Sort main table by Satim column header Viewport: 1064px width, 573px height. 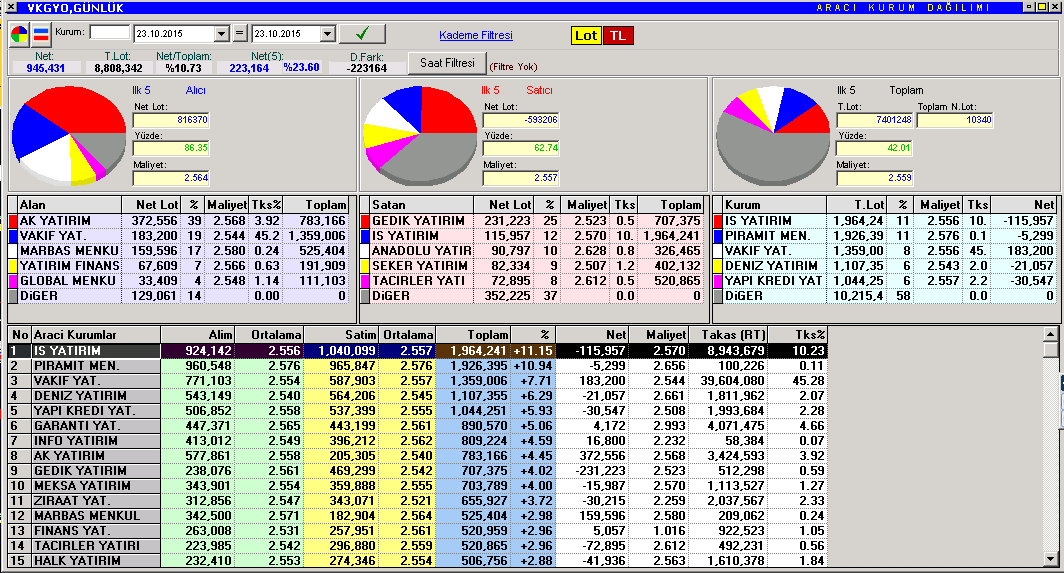tap(341, 335)
